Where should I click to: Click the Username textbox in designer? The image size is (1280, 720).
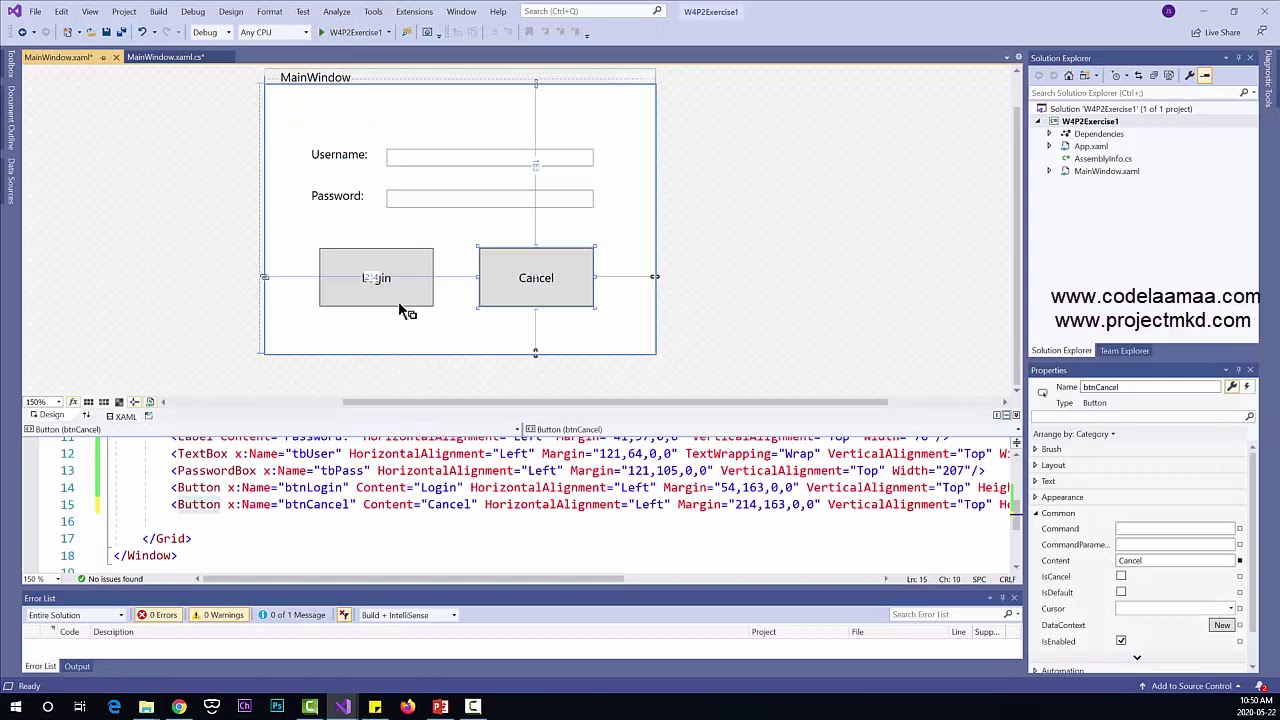click(x=489, y=157)
